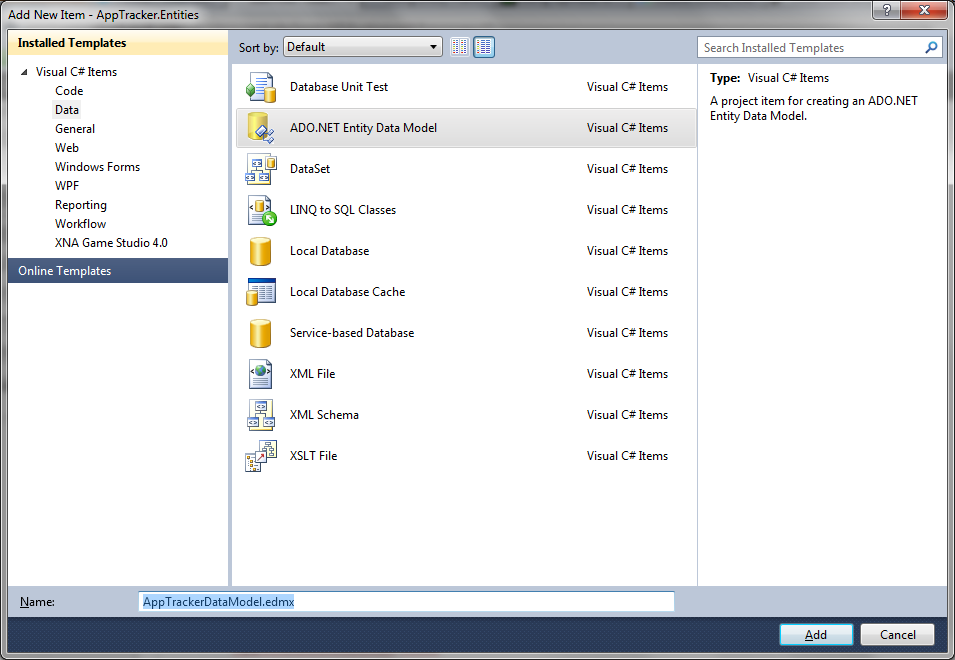Click the ADO.NET Entity Data Model label
The width and height of the screenshot is (955, 660).
click(363, 128)
